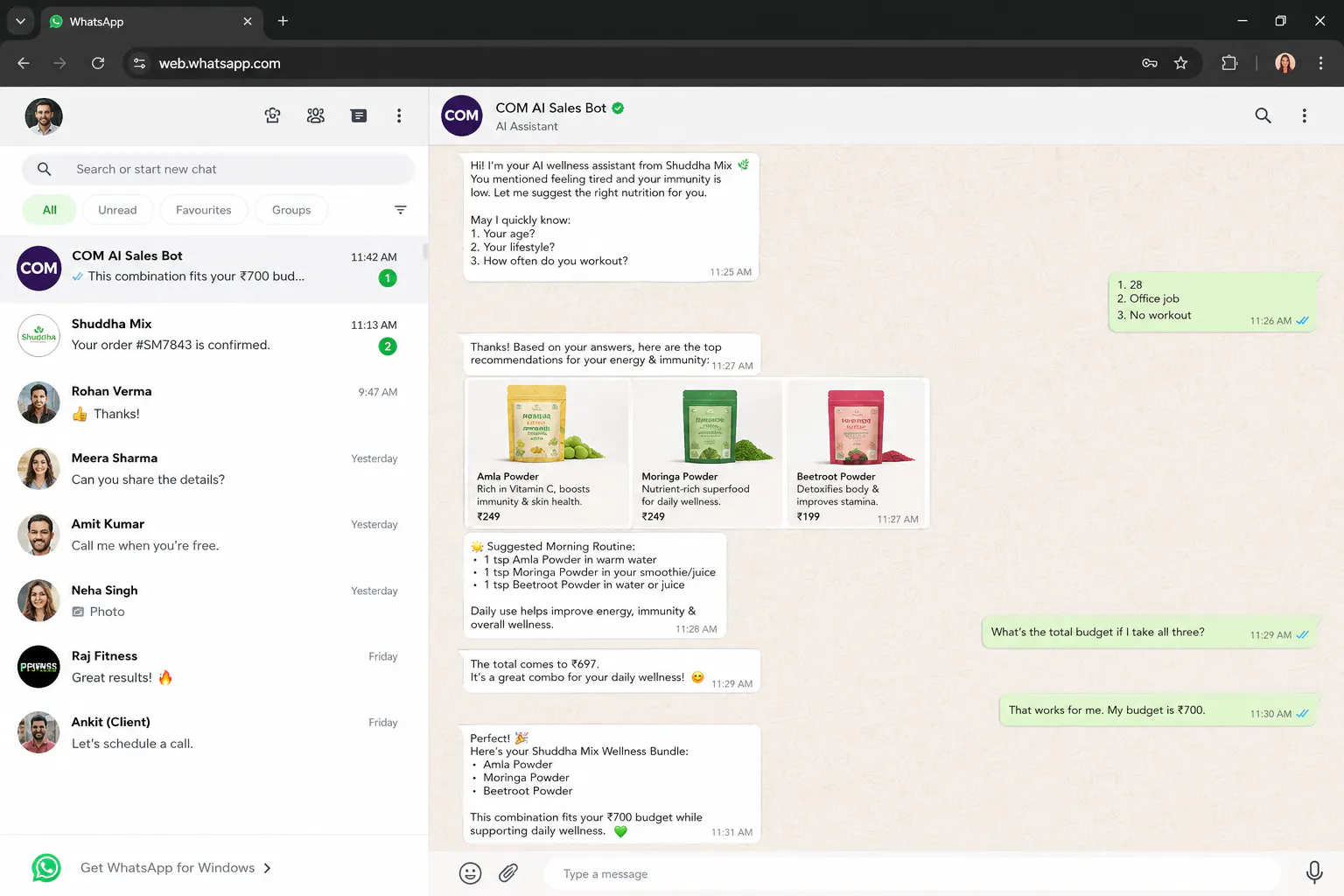Show only Unread chats

117,210
